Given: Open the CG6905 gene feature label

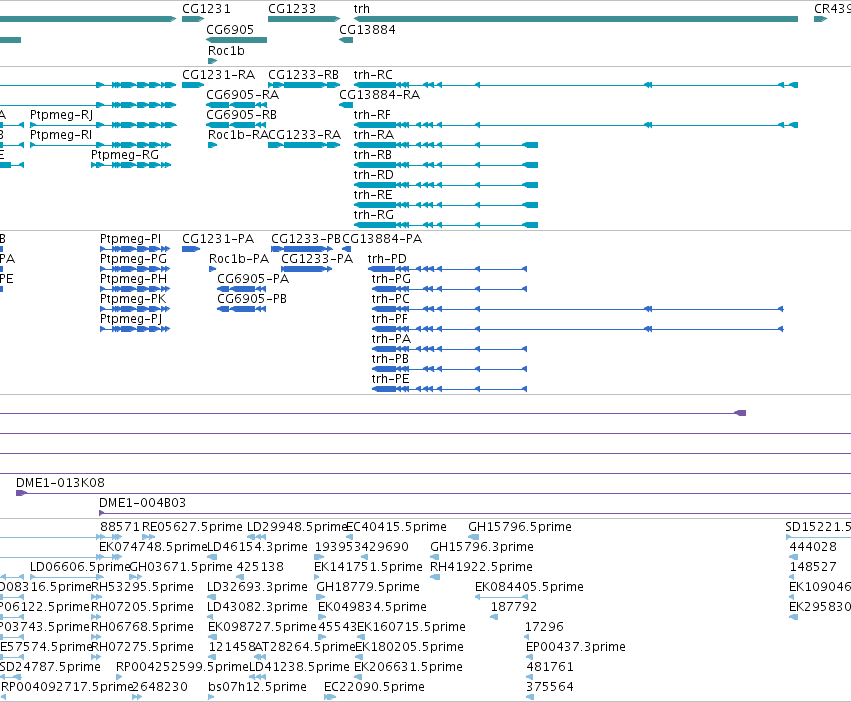Looking at the screenshot, I should click(230, 29).
